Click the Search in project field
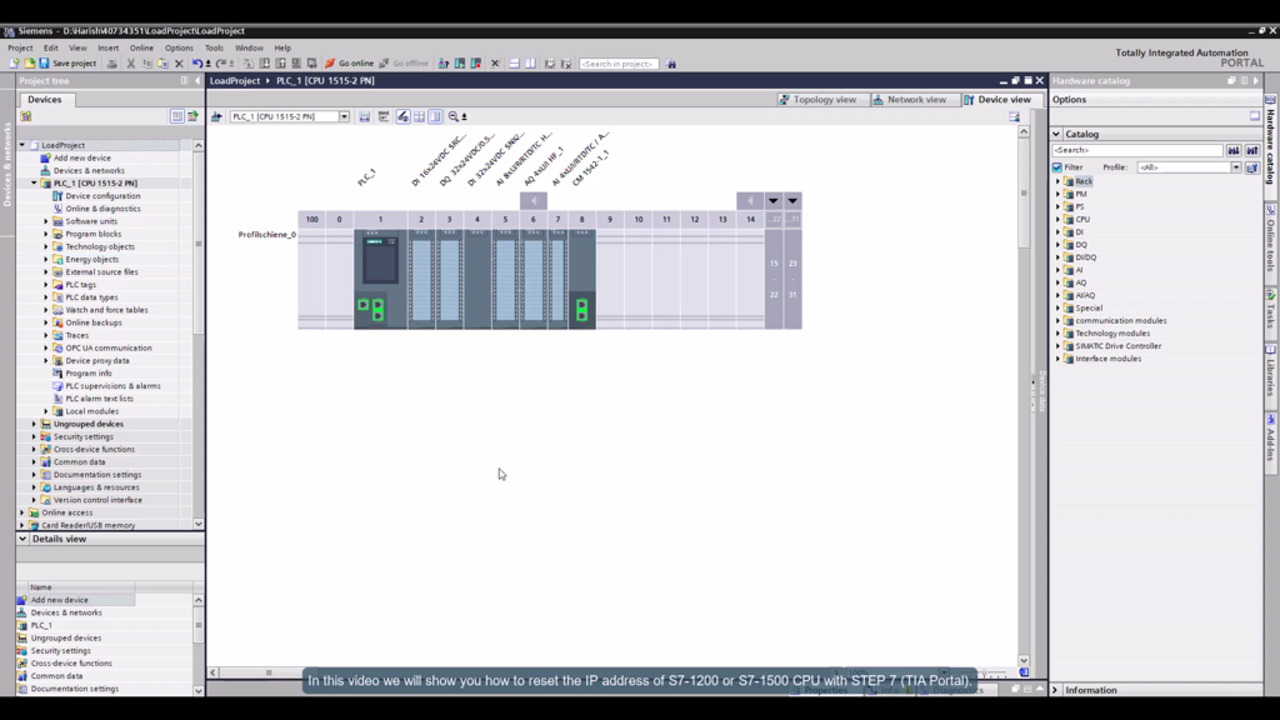The height and width of the screenshot is (720, 1280). tap(617, 64)
